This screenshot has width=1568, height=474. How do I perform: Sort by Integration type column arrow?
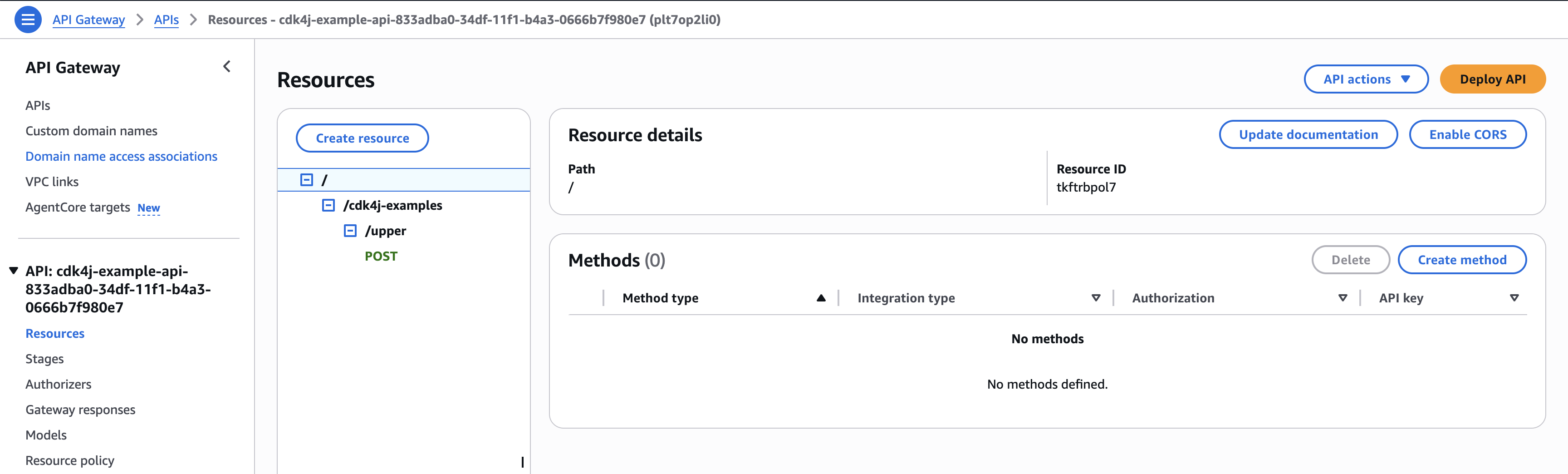tap(1096, 298)
